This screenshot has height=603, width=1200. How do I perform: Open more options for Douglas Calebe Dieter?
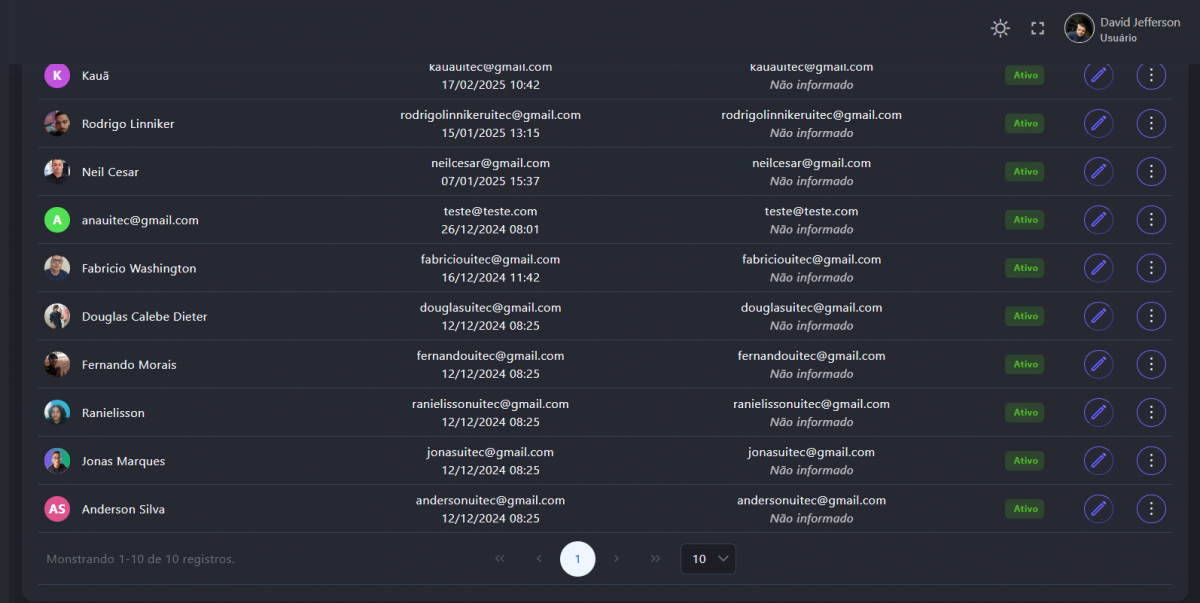1151,316
